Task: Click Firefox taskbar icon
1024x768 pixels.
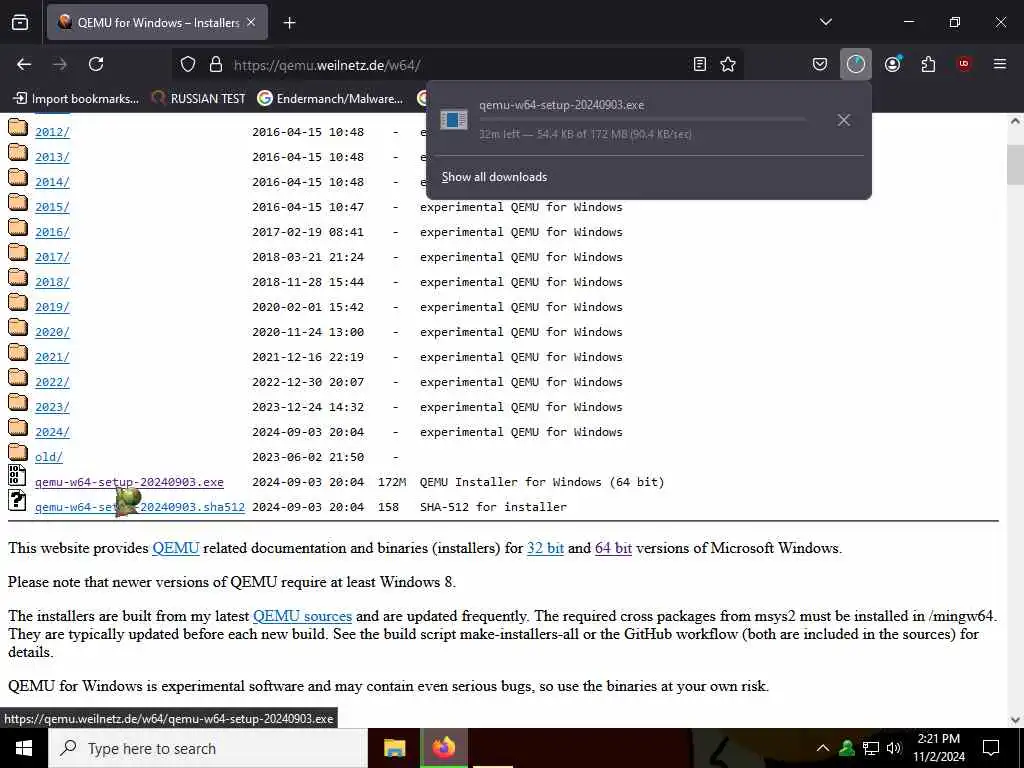Action: pos(443,748)
